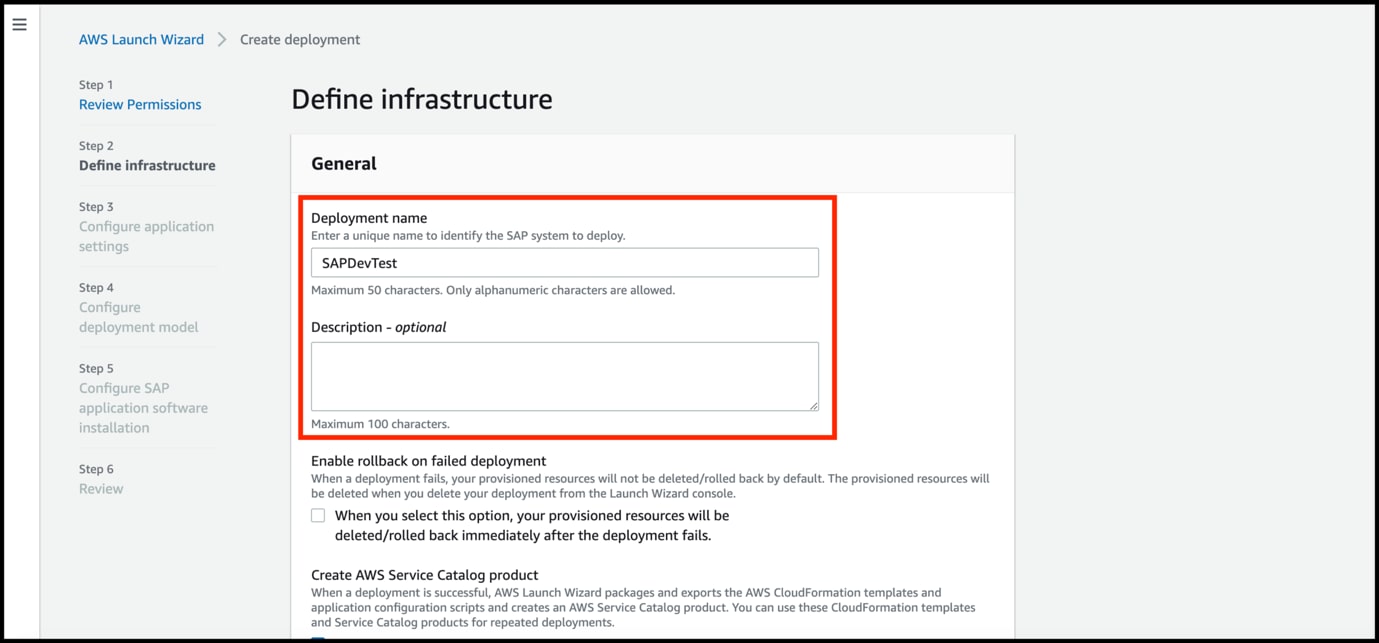Image resolution: width=1379 pixels, height=643 pixels.
Task: Select the Create deployment breadcrumb entry
Action: click(x=299, y=39)
